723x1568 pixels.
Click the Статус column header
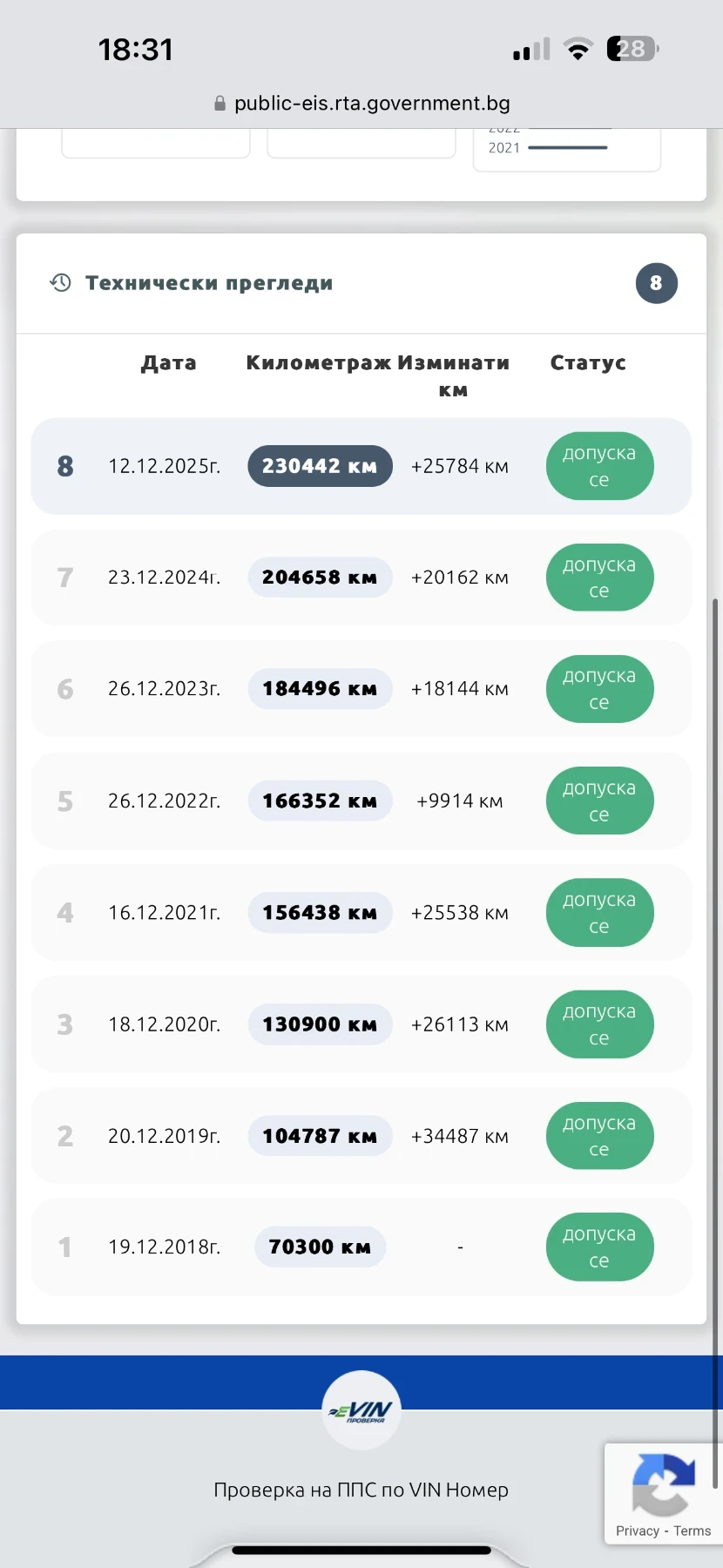click(588, 363)
